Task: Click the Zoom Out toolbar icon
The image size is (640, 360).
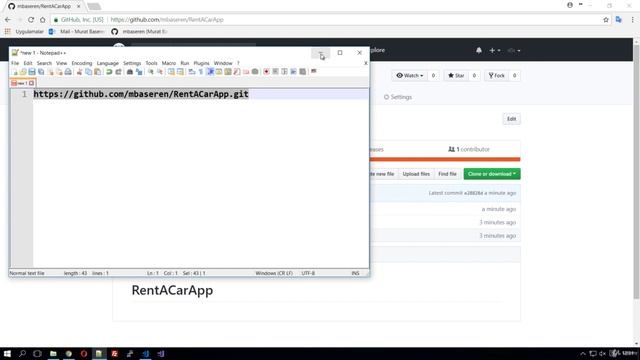Action: tap(160, 72)
